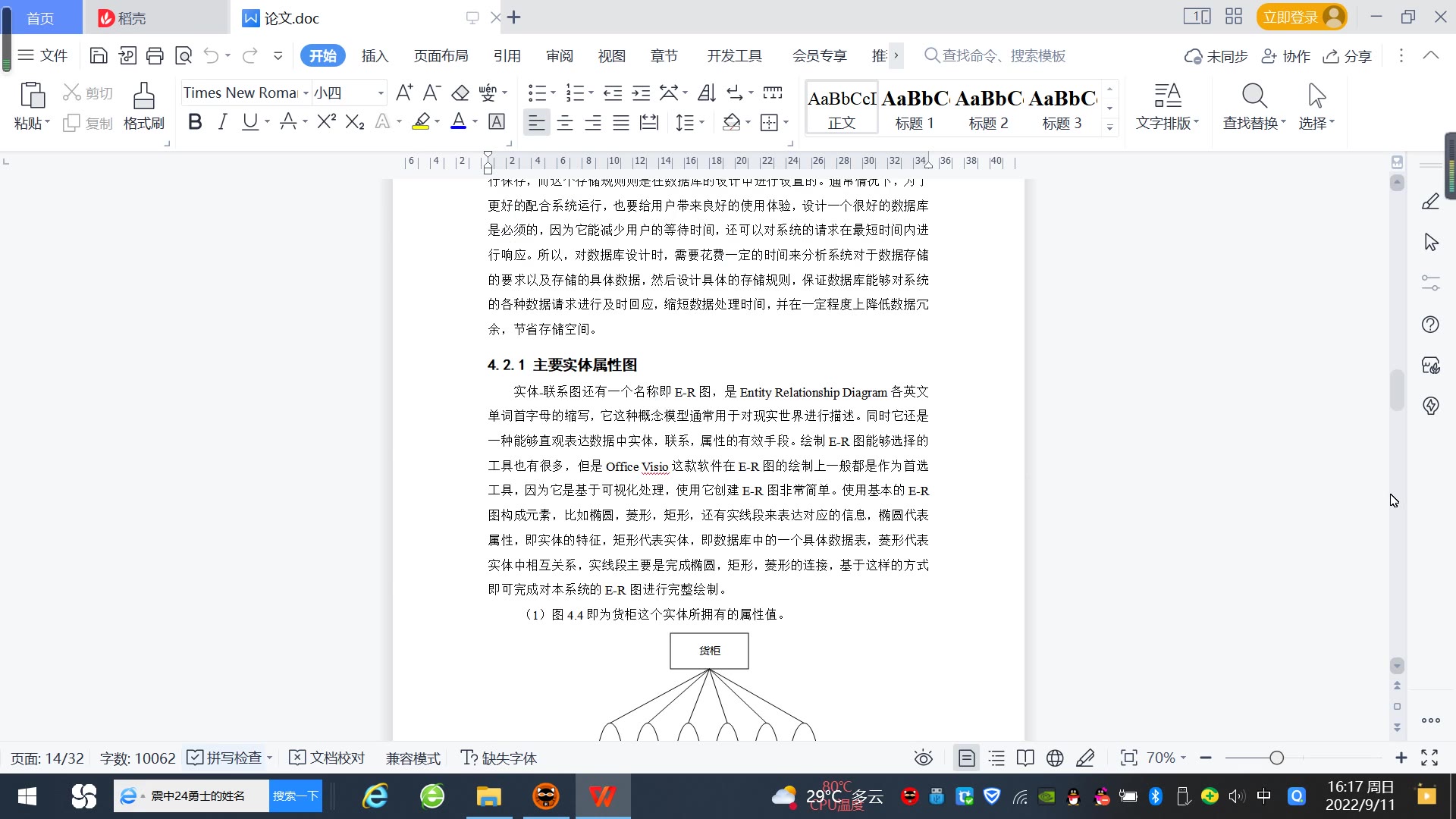Toggle left text alignment

[x=537, y=122]
